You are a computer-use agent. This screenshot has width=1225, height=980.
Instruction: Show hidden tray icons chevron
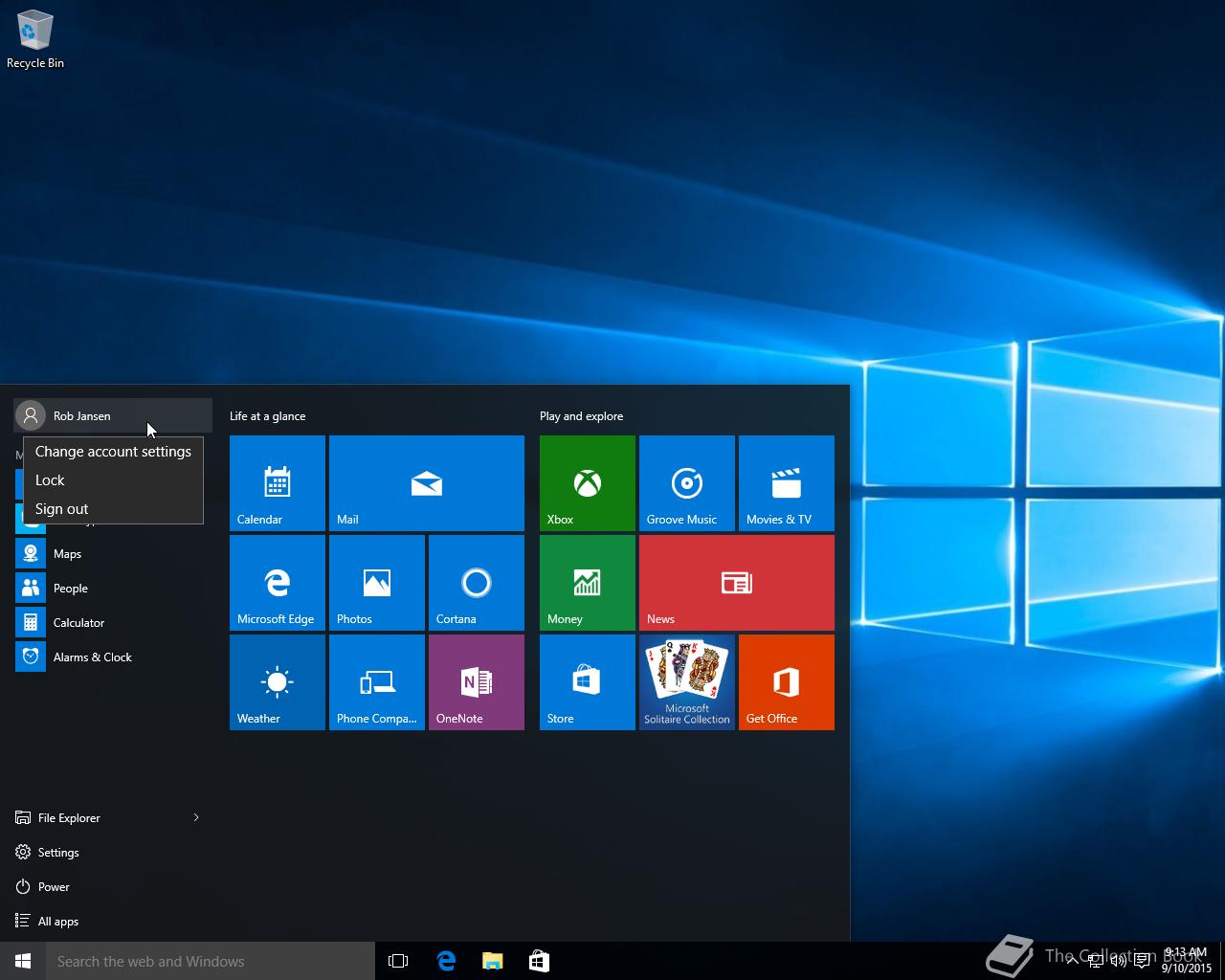pyautogui.click(x=1072, y=961)
